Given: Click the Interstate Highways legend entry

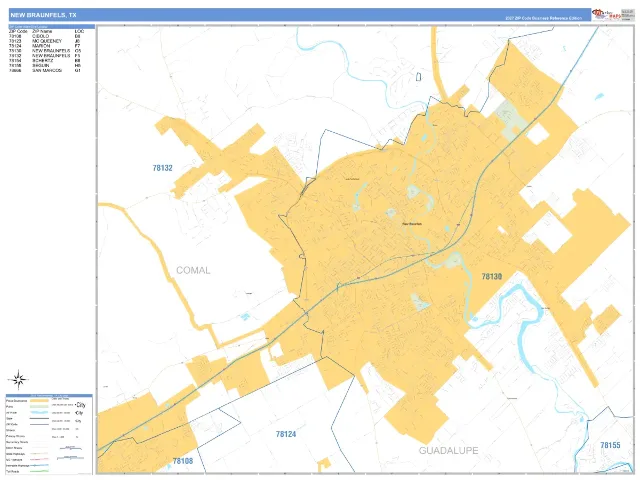Looking at the screenshot, I should pos(27,466).
